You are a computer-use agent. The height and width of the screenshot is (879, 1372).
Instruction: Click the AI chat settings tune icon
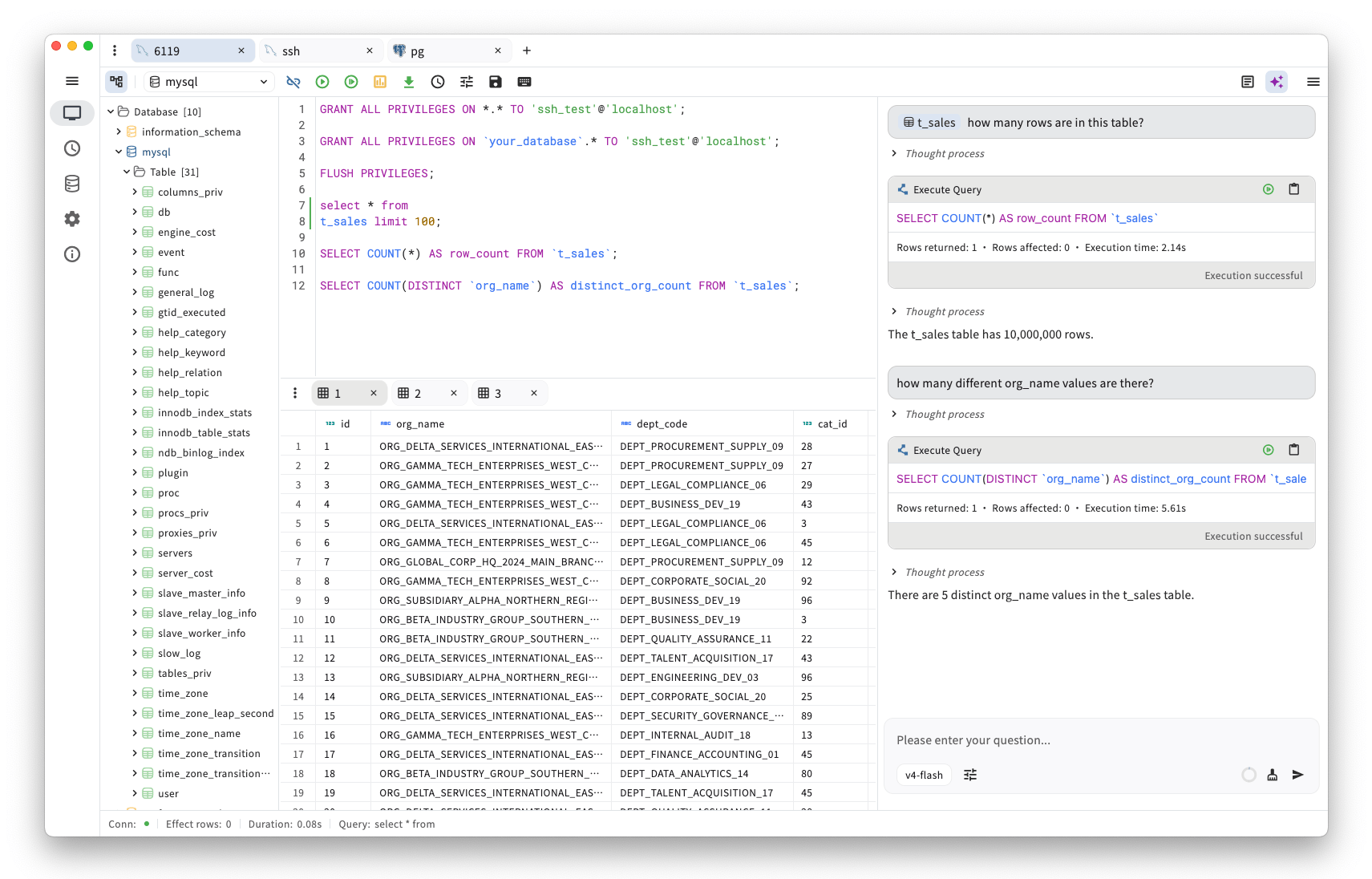coord(970,775)
